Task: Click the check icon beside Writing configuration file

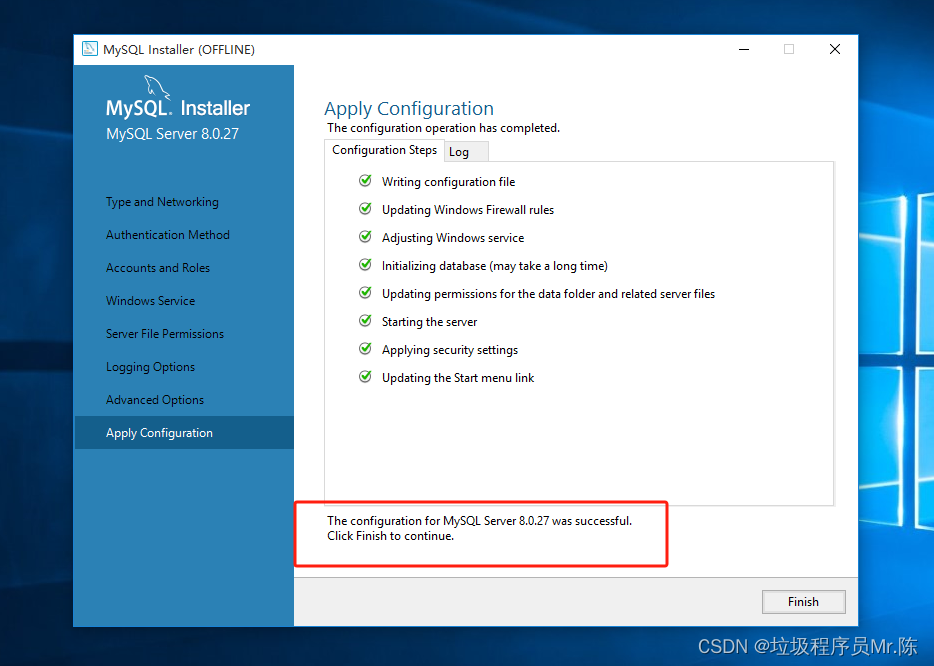Action: tap(365, 180)
